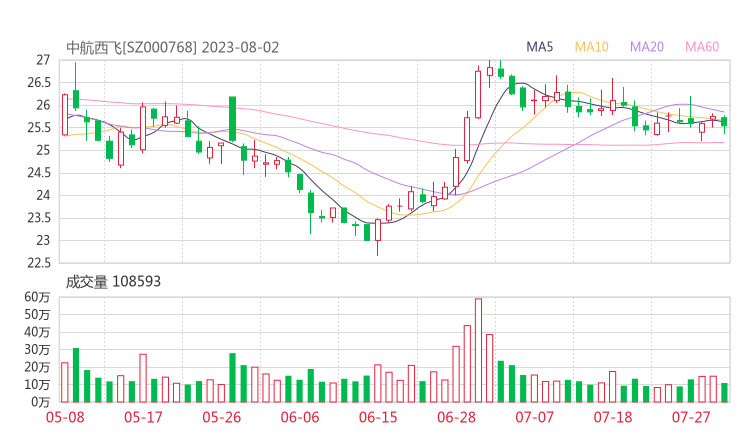This screenshot has width=740, height=440.
Task: Click the chart title 中航西飞[SZ000768]
Action: pyautogui.click(x=131, y=47)
